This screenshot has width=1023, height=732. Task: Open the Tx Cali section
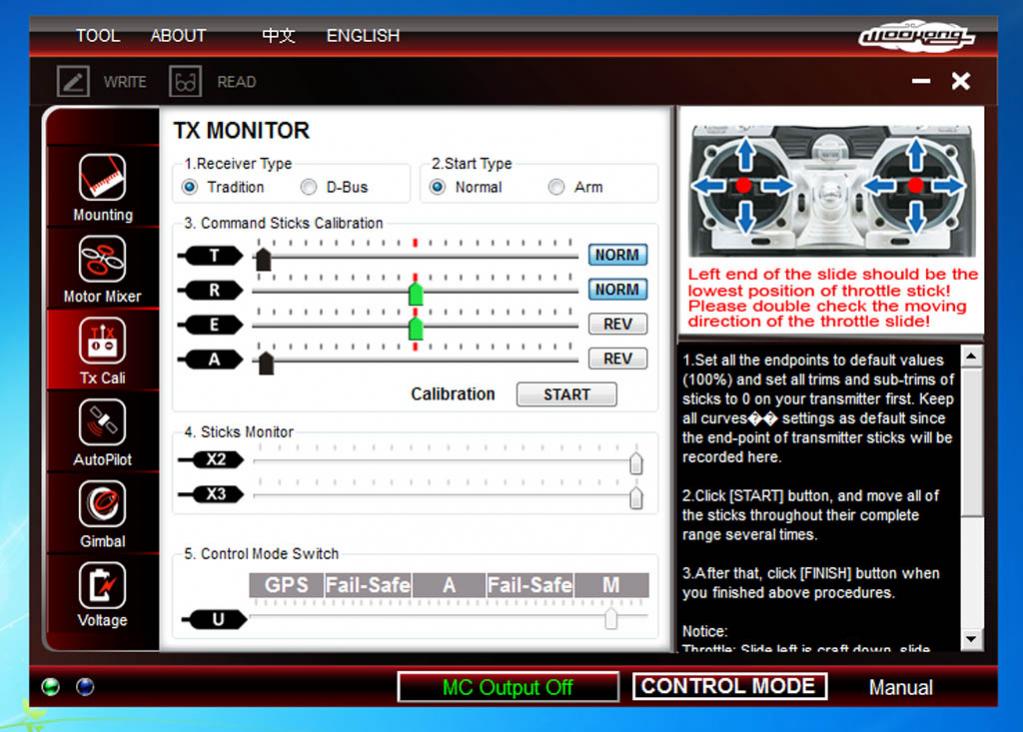click(x=102, y=341)
